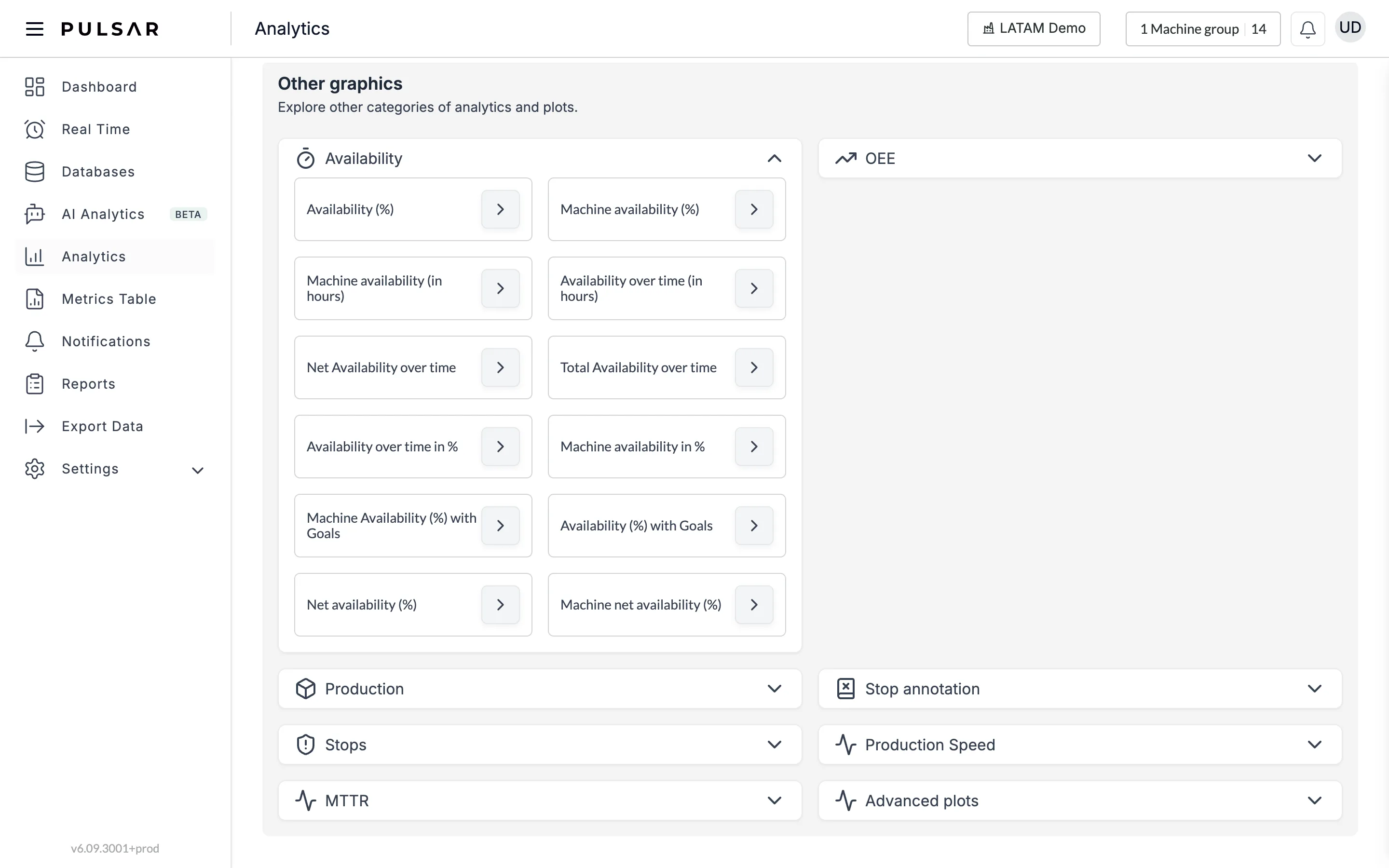1389x868 pixels.
Task: Click version text v6.09.3001+prod
Action: click(115, 848)
